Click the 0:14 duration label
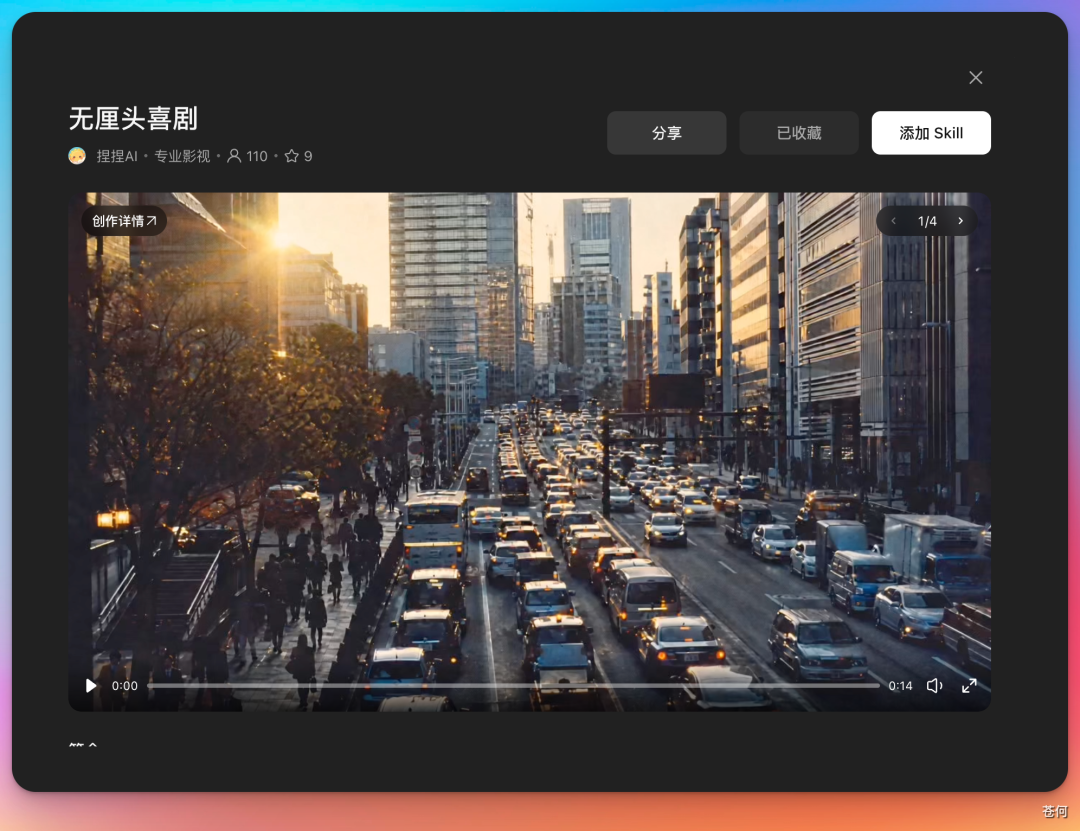This screenshot has width=1080, height=831. [900, 686]
